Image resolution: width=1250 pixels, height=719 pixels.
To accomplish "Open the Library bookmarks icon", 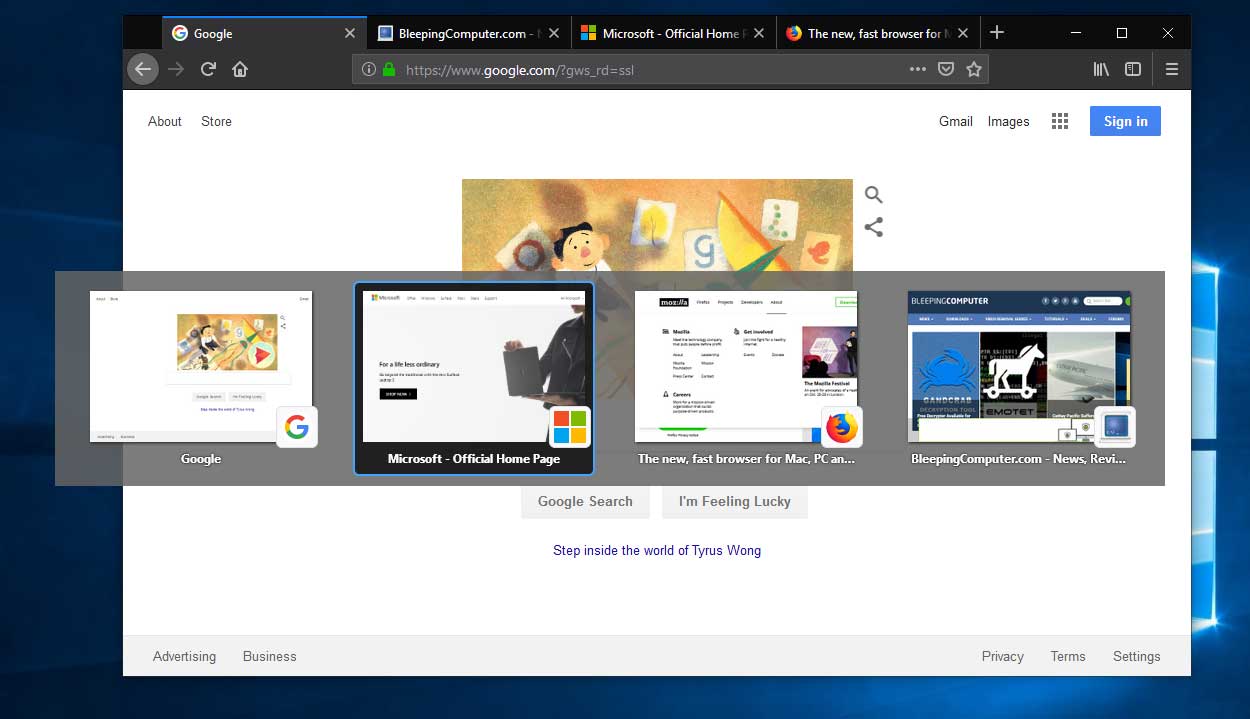I will [x=1101, y=69].
